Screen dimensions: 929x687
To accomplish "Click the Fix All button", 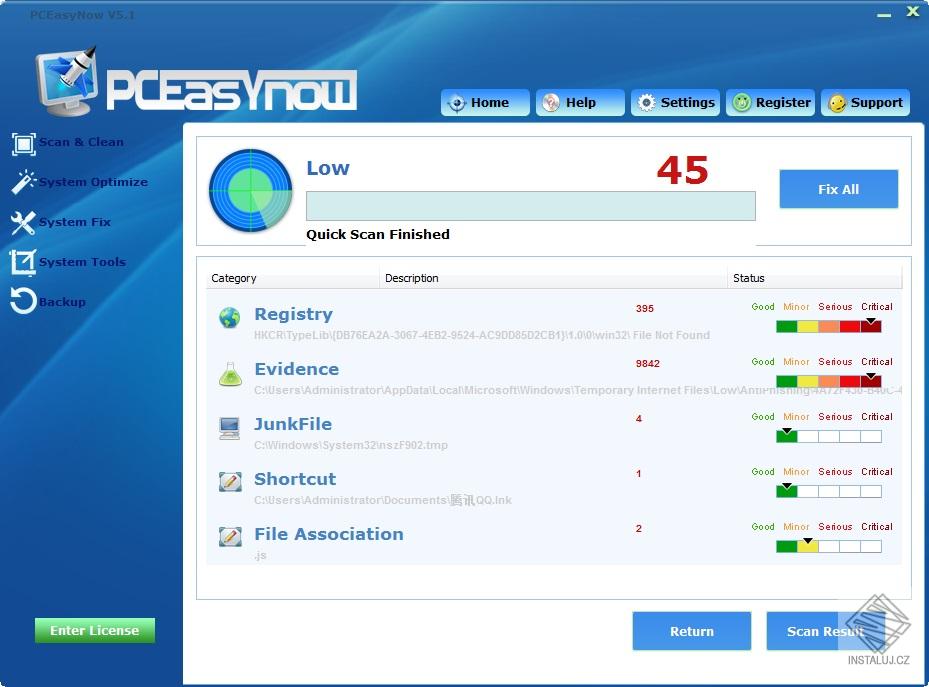I will point(838,189).
